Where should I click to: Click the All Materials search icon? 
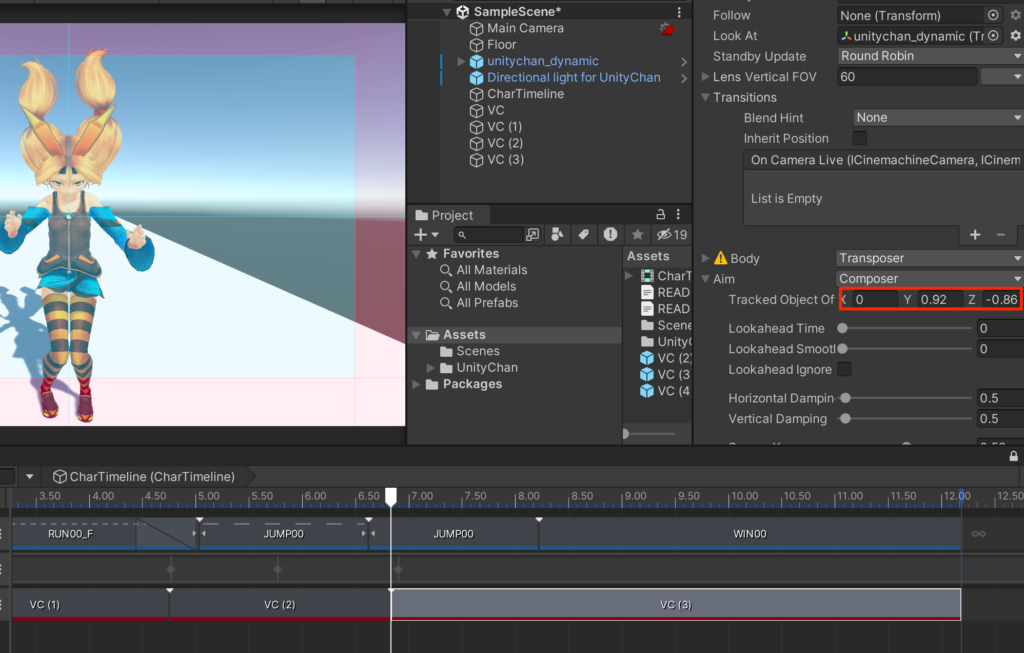tap(446, 270)
